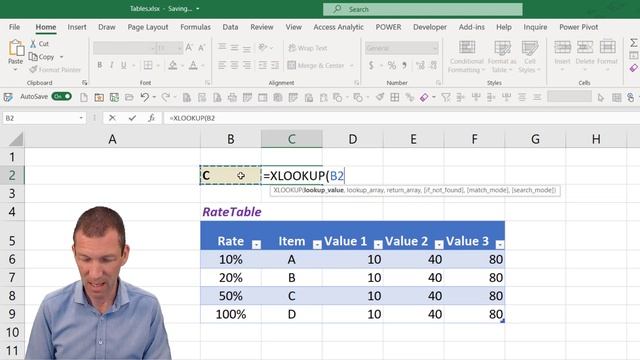Click the New blank file icon in quick toolbar
This screenshot has width=640, height=360.
click(84, 98)
